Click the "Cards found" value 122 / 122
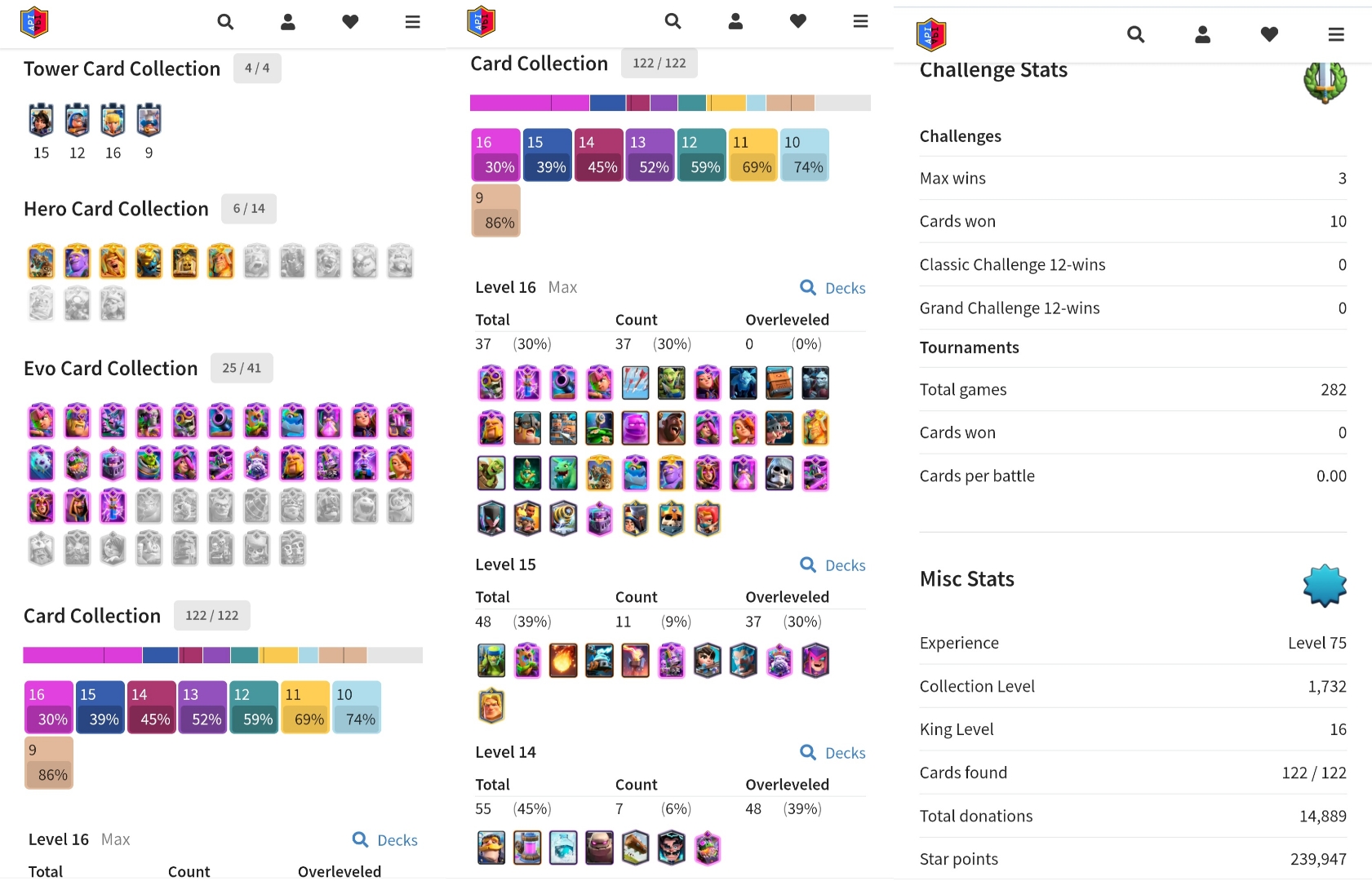Screen dimensions: 1372x881 click(x=1314, y=773)
